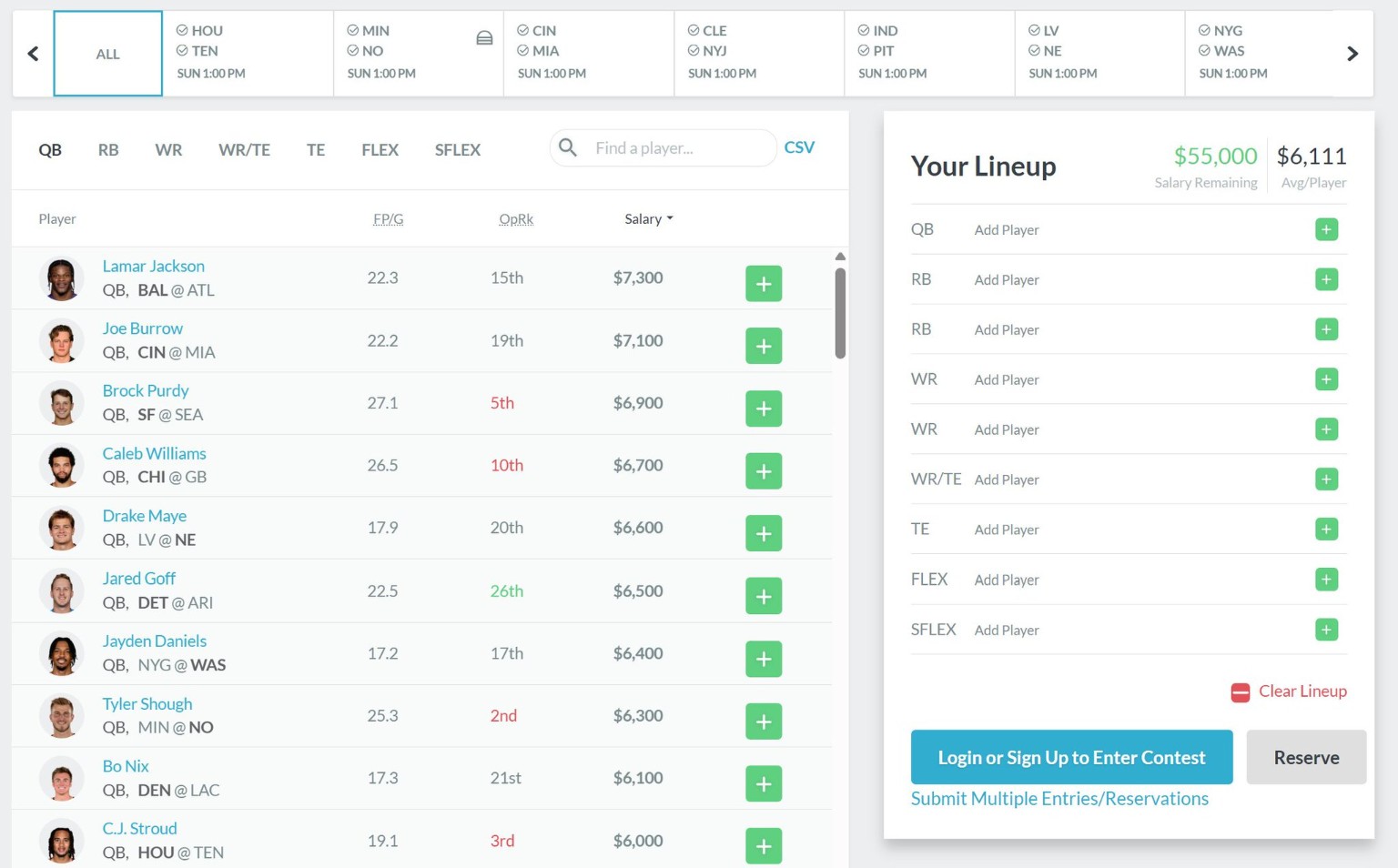Sort by the OpRk column header
This screenshot has height=868, width=1398.
pos(516,218)
